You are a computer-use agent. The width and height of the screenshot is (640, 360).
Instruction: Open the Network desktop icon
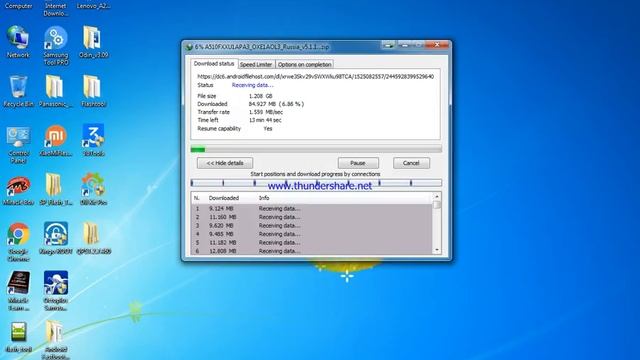18,42
